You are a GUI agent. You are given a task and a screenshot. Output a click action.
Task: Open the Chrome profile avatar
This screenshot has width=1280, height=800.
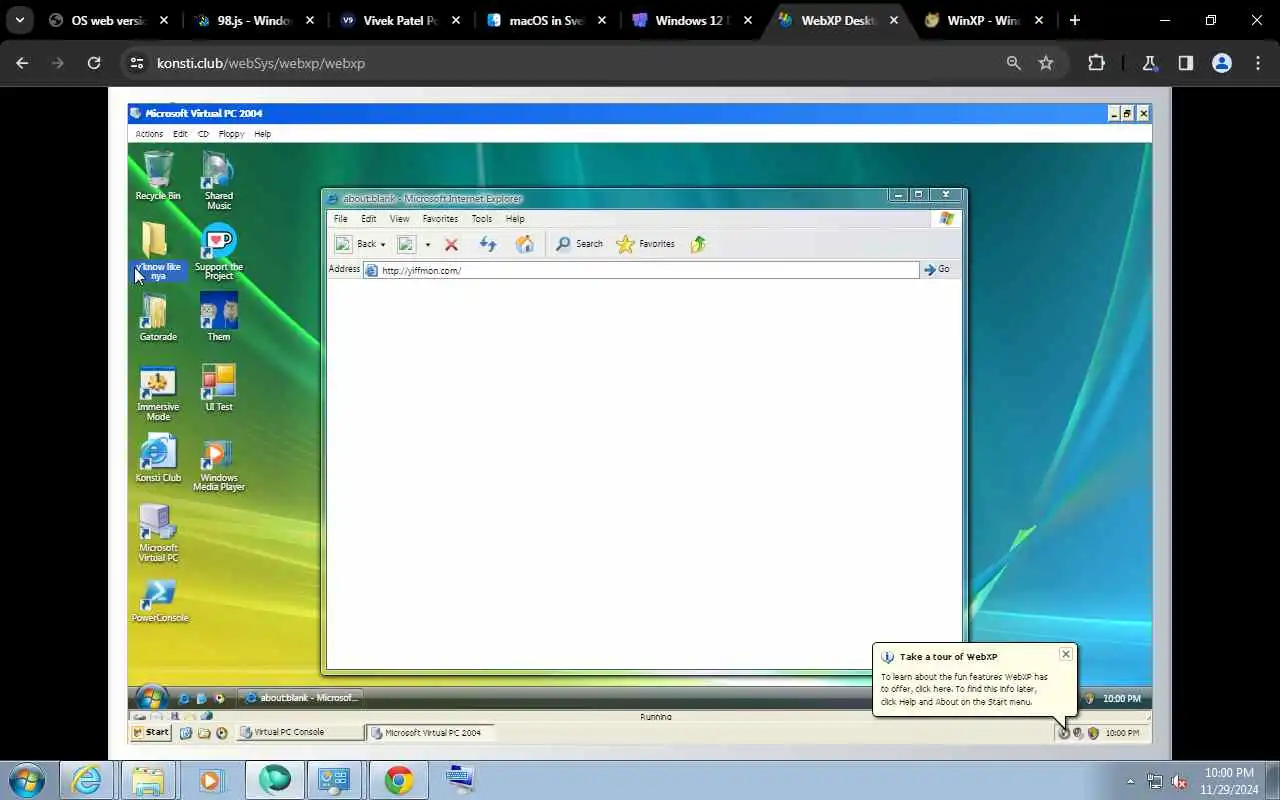point(1221,63)
